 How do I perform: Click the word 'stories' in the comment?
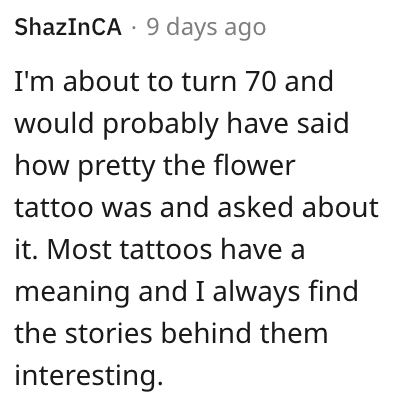pos(108,333)
